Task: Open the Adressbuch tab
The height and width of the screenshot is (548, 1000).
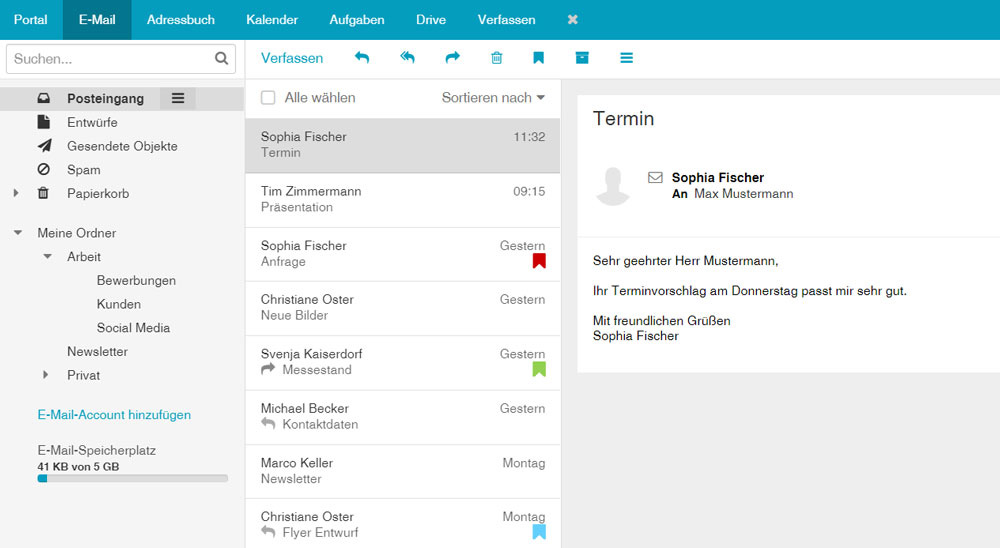Action: click(180, 20)
